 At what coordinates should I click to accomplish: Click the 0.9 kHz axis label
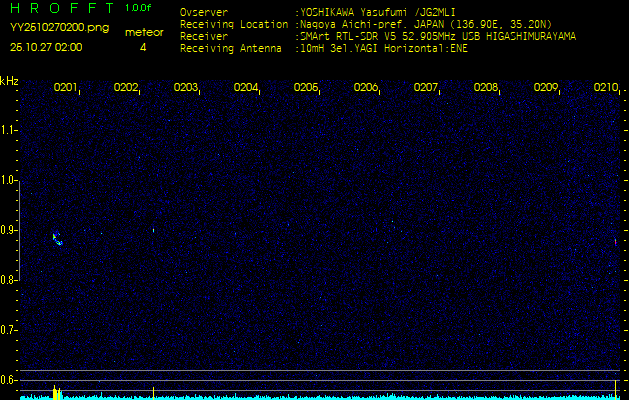8,230
